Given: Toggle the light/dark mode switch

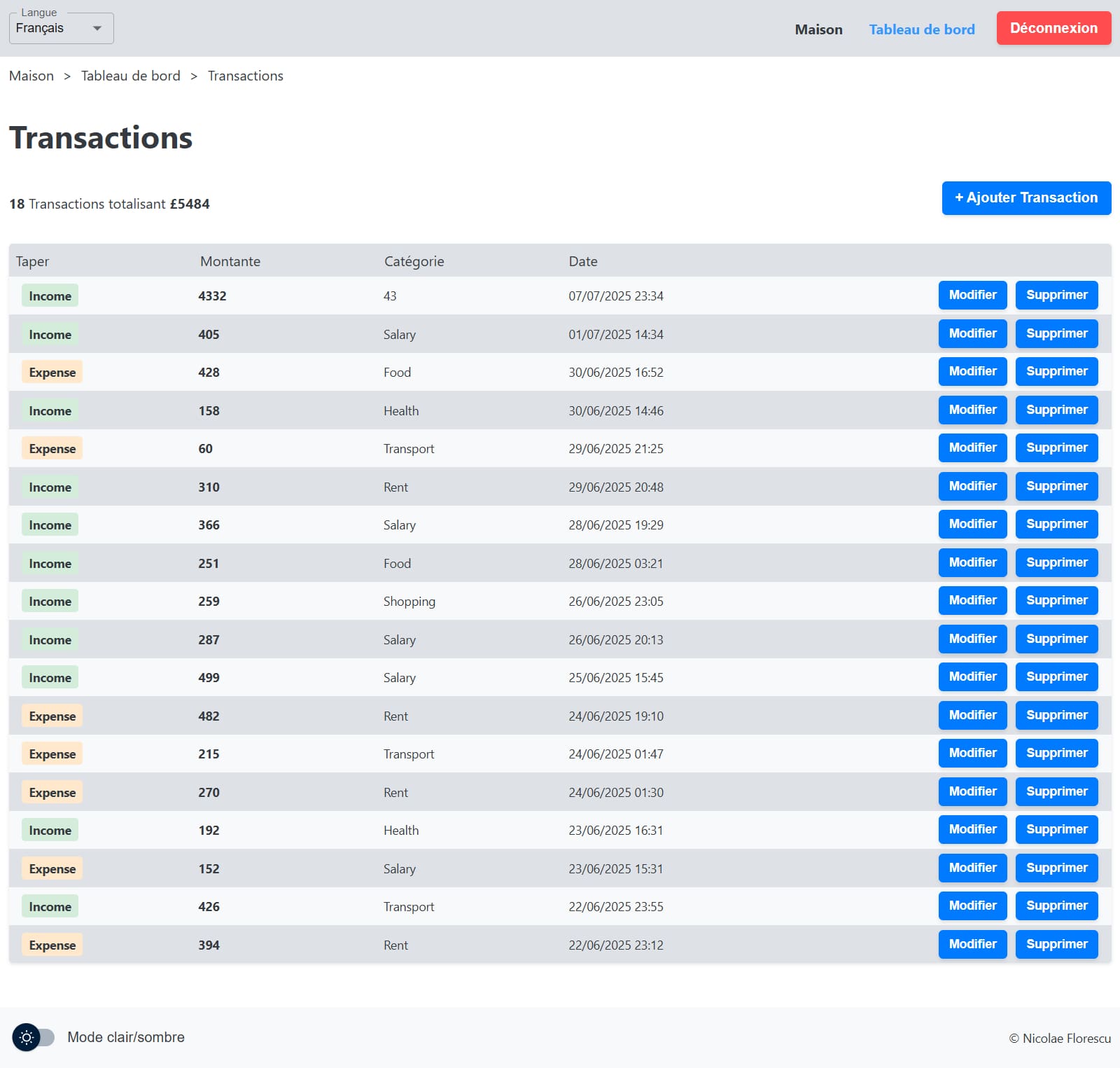Looking at the screenshot, I should pos(33,1037).
